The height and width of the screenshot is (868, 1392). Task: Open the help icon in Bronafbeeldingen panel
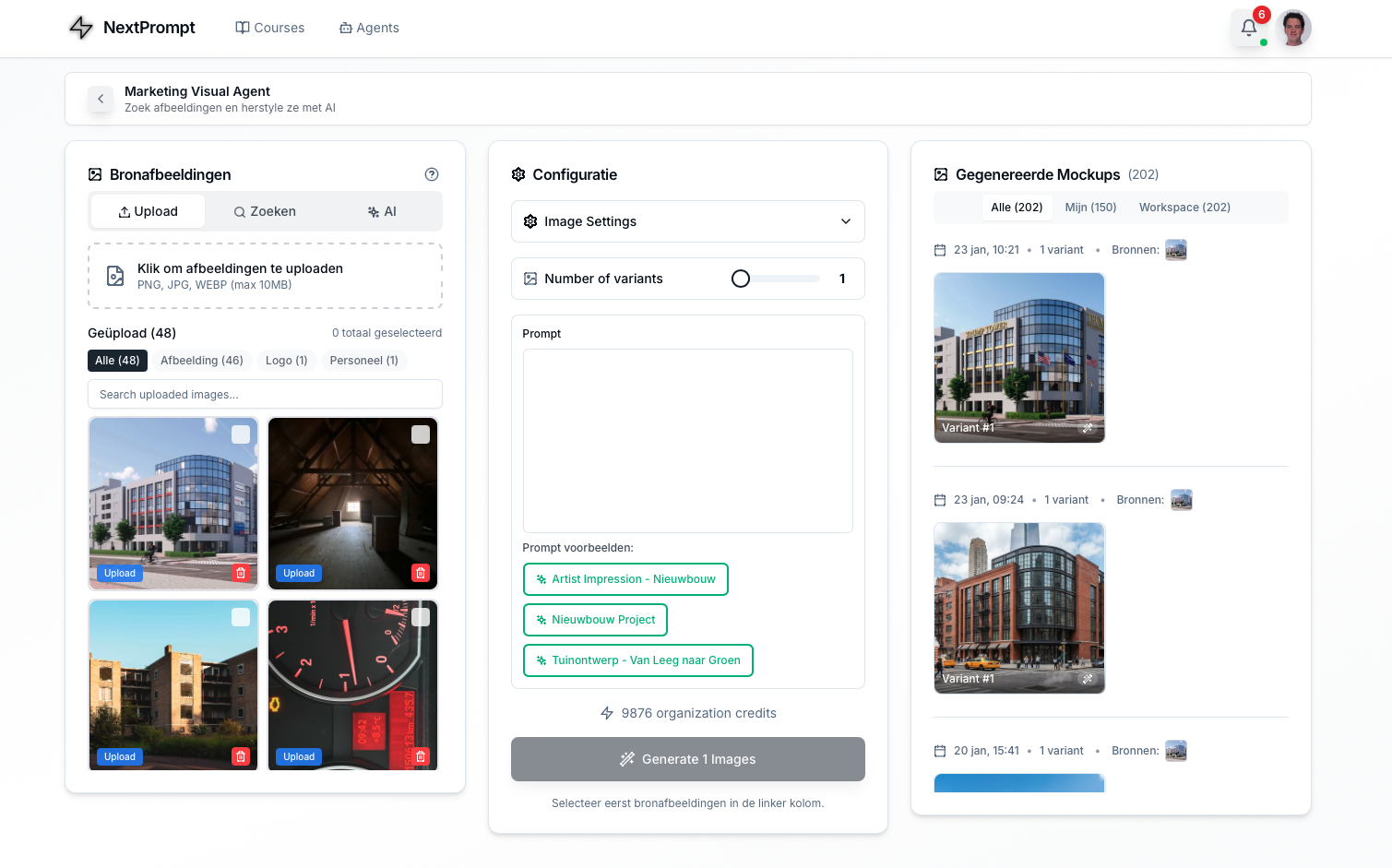coord(431,174)
